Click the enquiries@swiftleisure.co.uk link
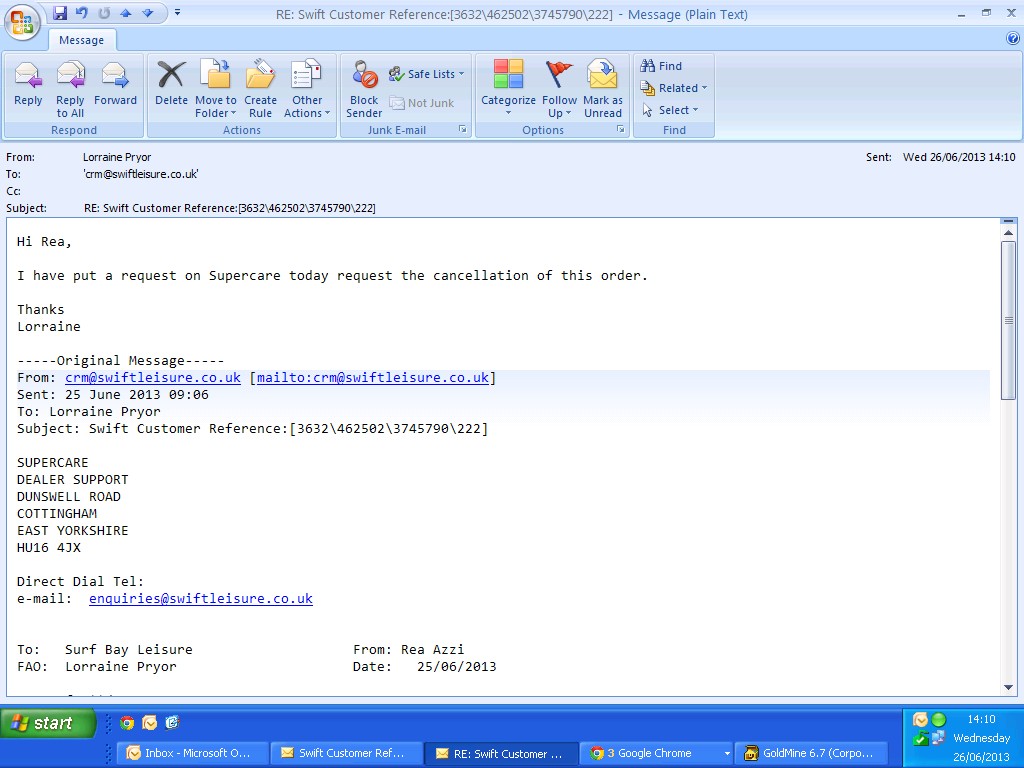Screen dimensions: 1024x768 coord(201,598)
